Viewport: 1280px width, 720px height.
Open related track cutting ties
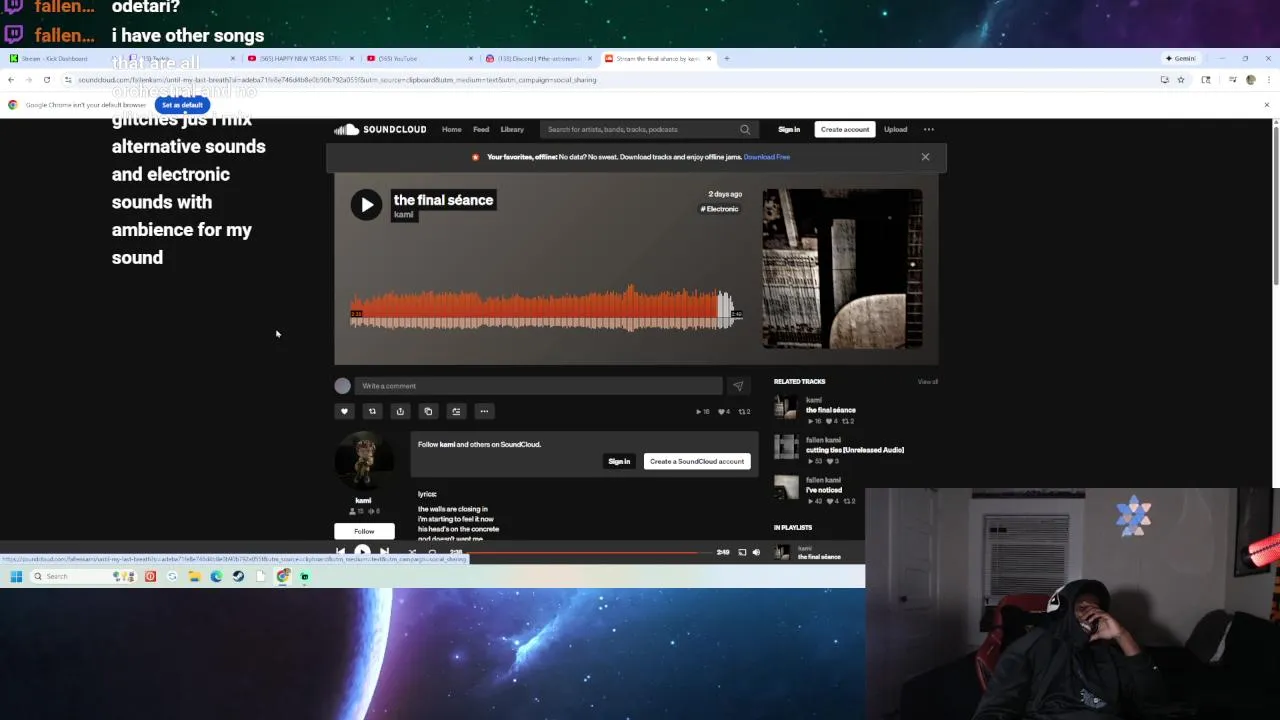[x=855, y=450]
